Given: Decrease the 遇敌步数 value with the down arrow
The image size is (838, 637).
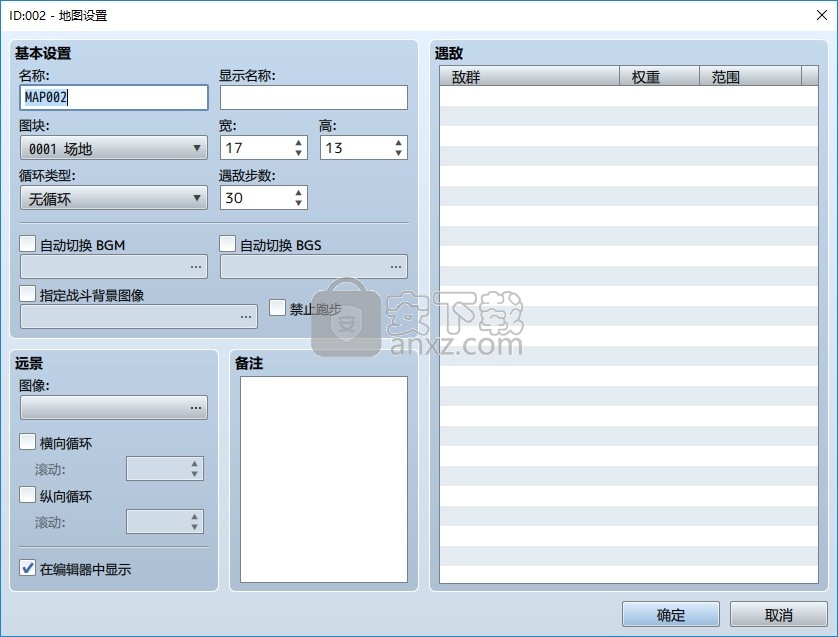Looking at the screenshot, I should (x=298, y=204).
